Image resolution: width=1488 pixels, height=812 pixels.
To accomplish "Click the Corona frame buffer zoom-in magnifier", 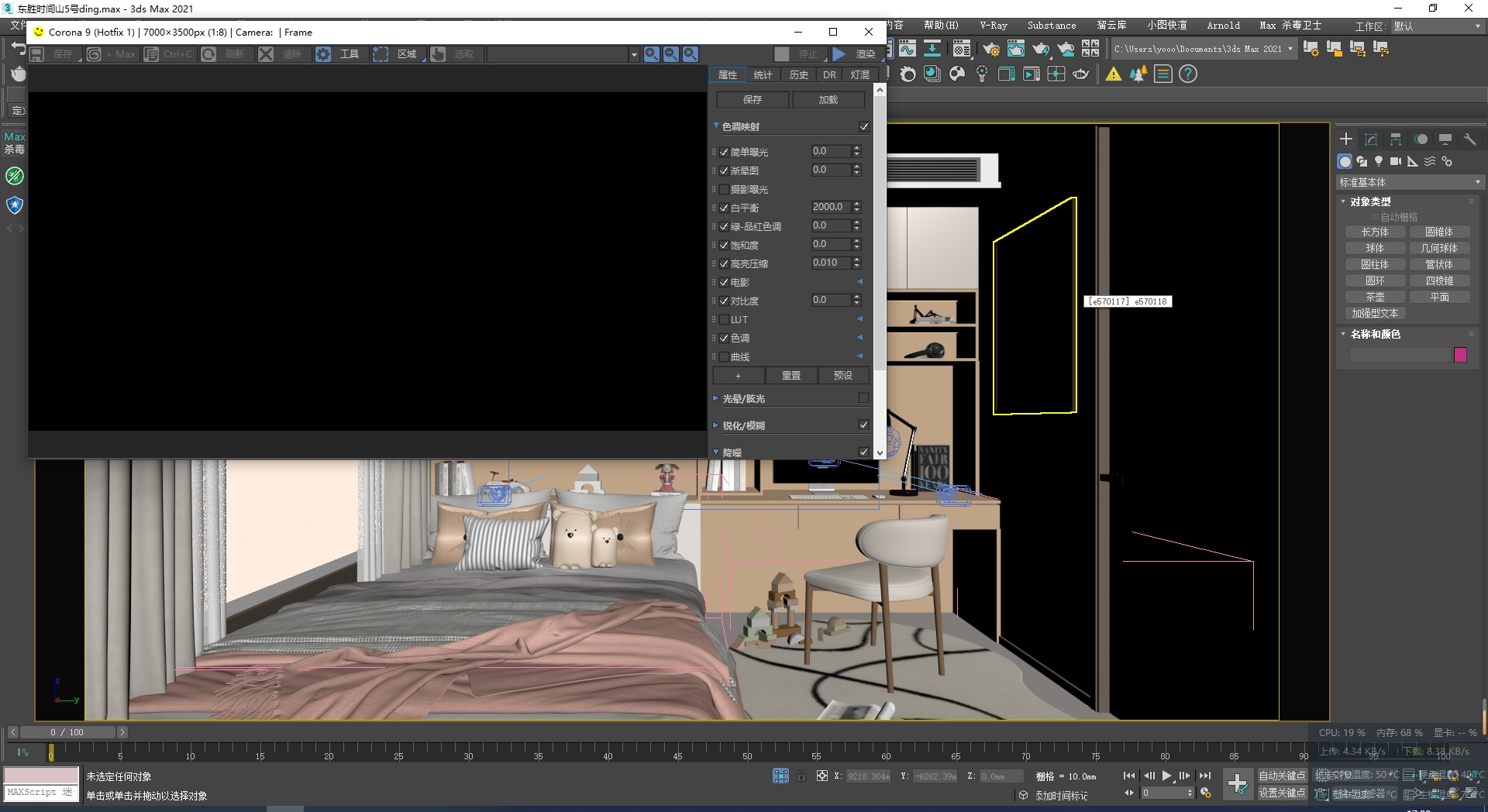I will click(x=652, y=54).
